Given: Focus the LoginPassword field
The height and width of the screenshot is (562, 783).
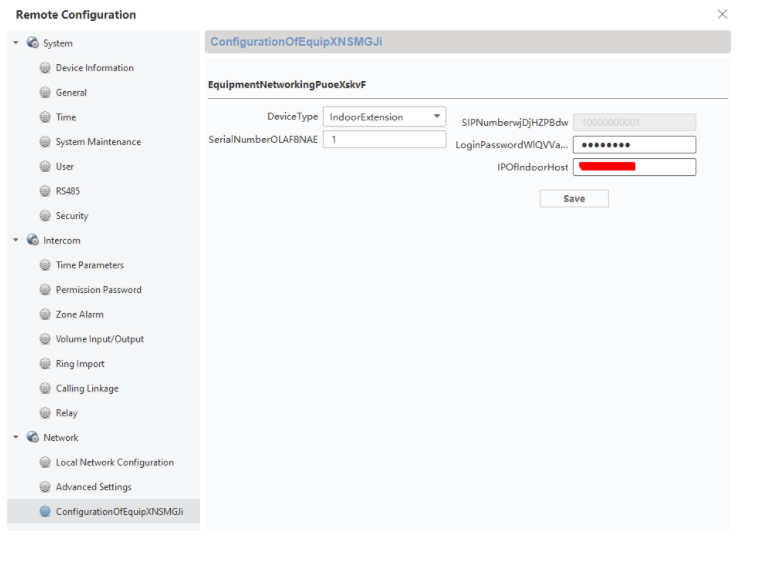Looking at the screenshot, I should coord(634,145).
